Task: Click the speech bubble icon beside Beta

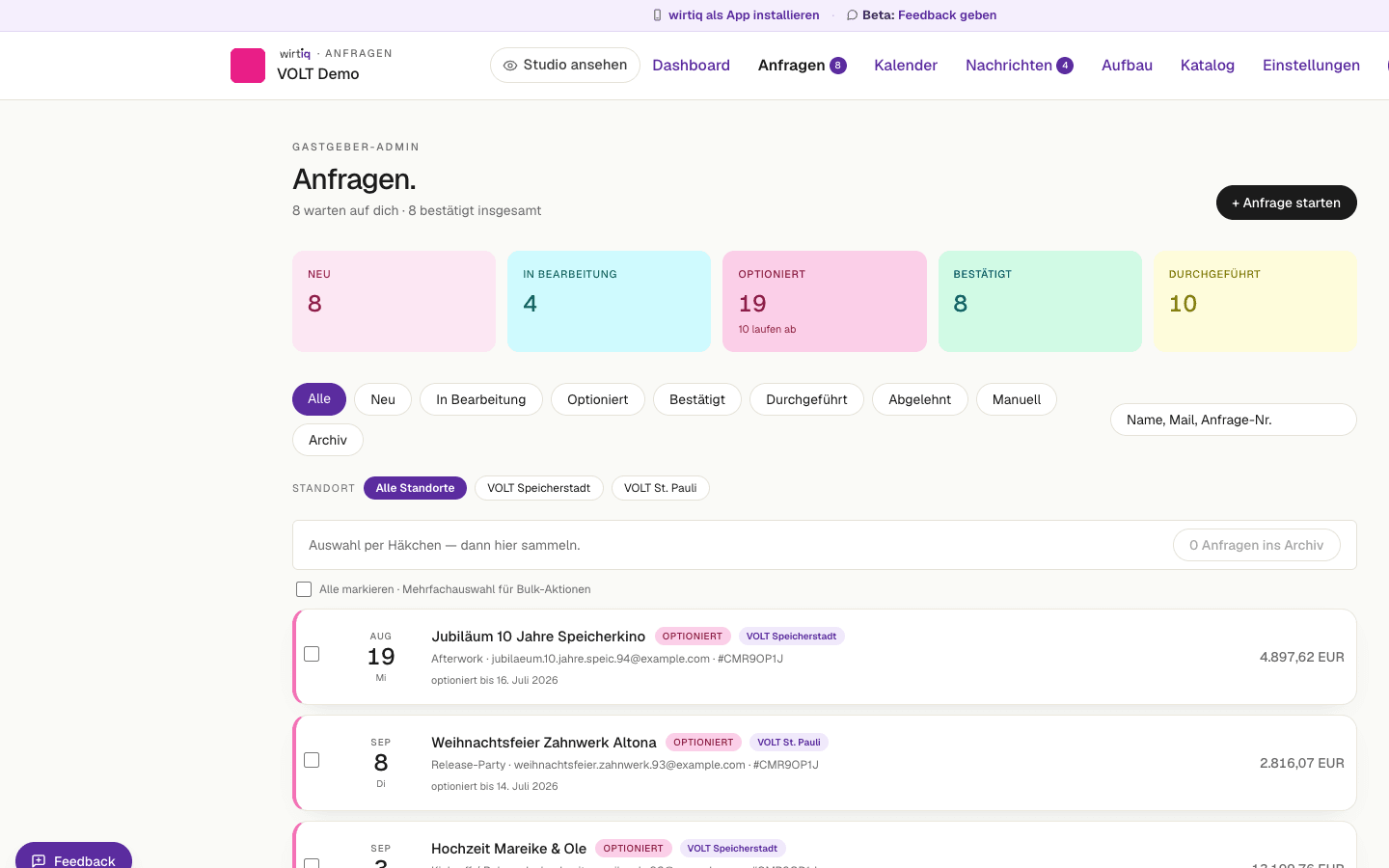Action: tap(852, 15)
